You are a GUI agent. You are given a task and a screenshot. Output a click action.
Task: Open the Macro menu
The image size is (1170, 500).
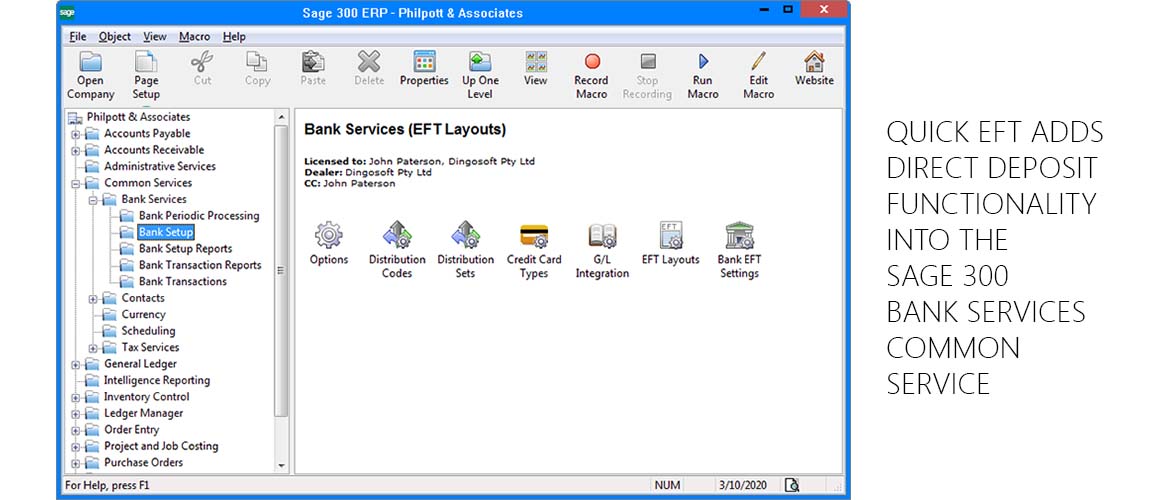pyautogui.click(x=195, y=37)
